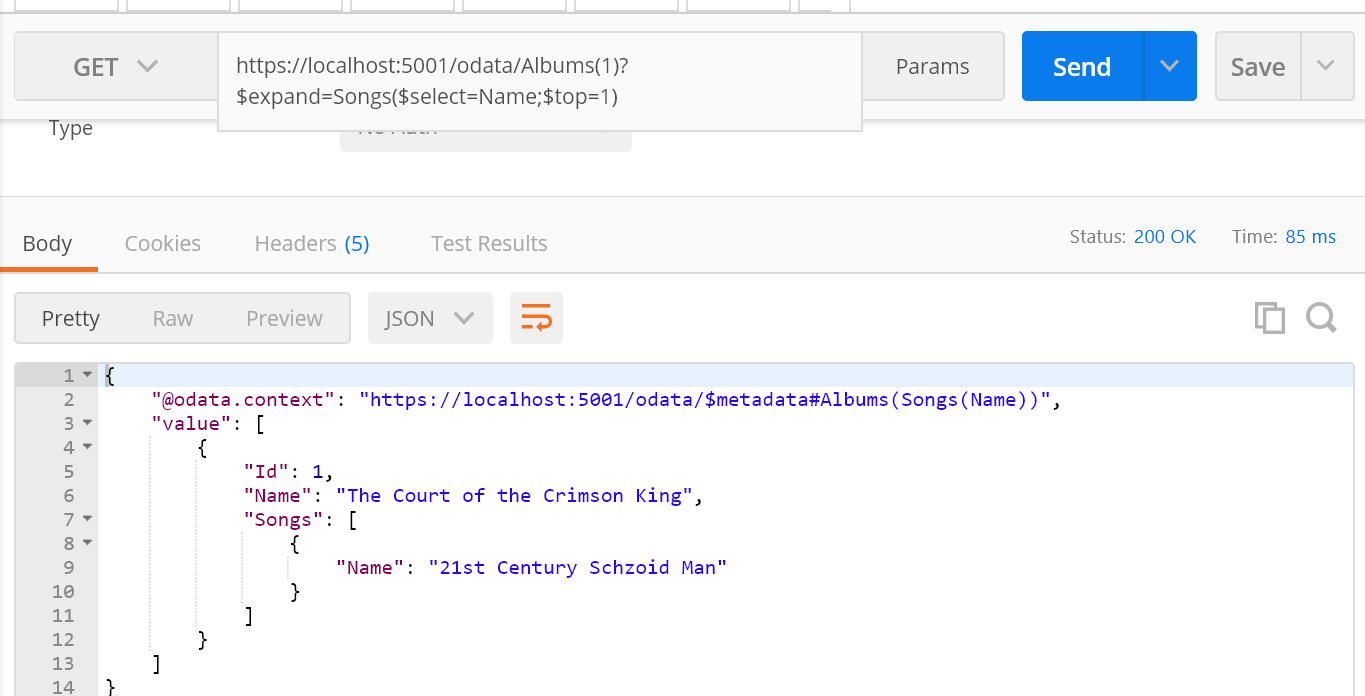Send the OData Albums request

(1081, 66)
